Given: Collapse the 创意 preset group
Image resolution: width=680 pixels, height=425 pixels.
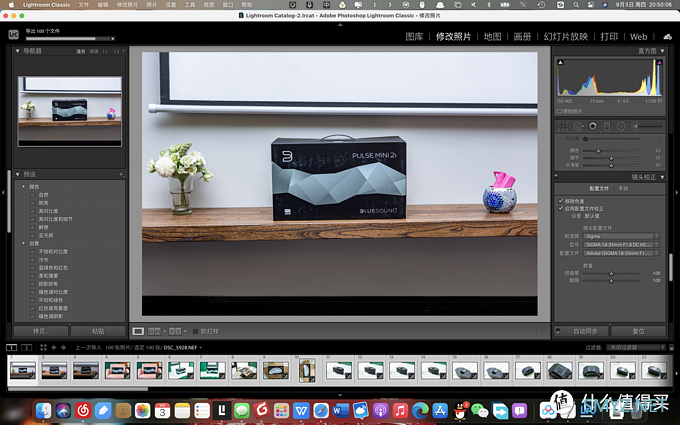Looking at the screenshot, I should point(23,243).
